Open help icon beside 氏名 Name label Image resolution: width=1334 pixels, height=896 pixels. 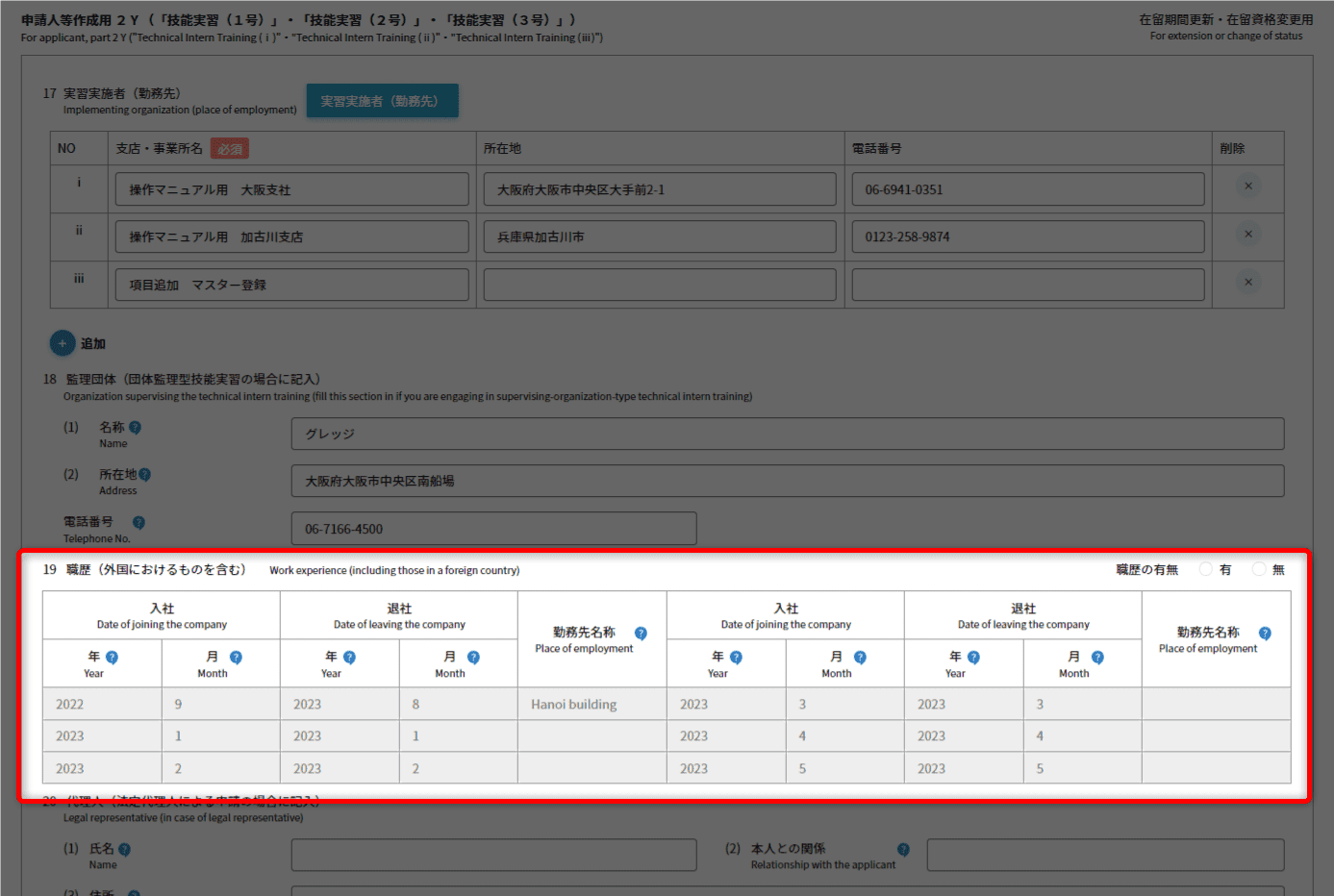[124, 850]
